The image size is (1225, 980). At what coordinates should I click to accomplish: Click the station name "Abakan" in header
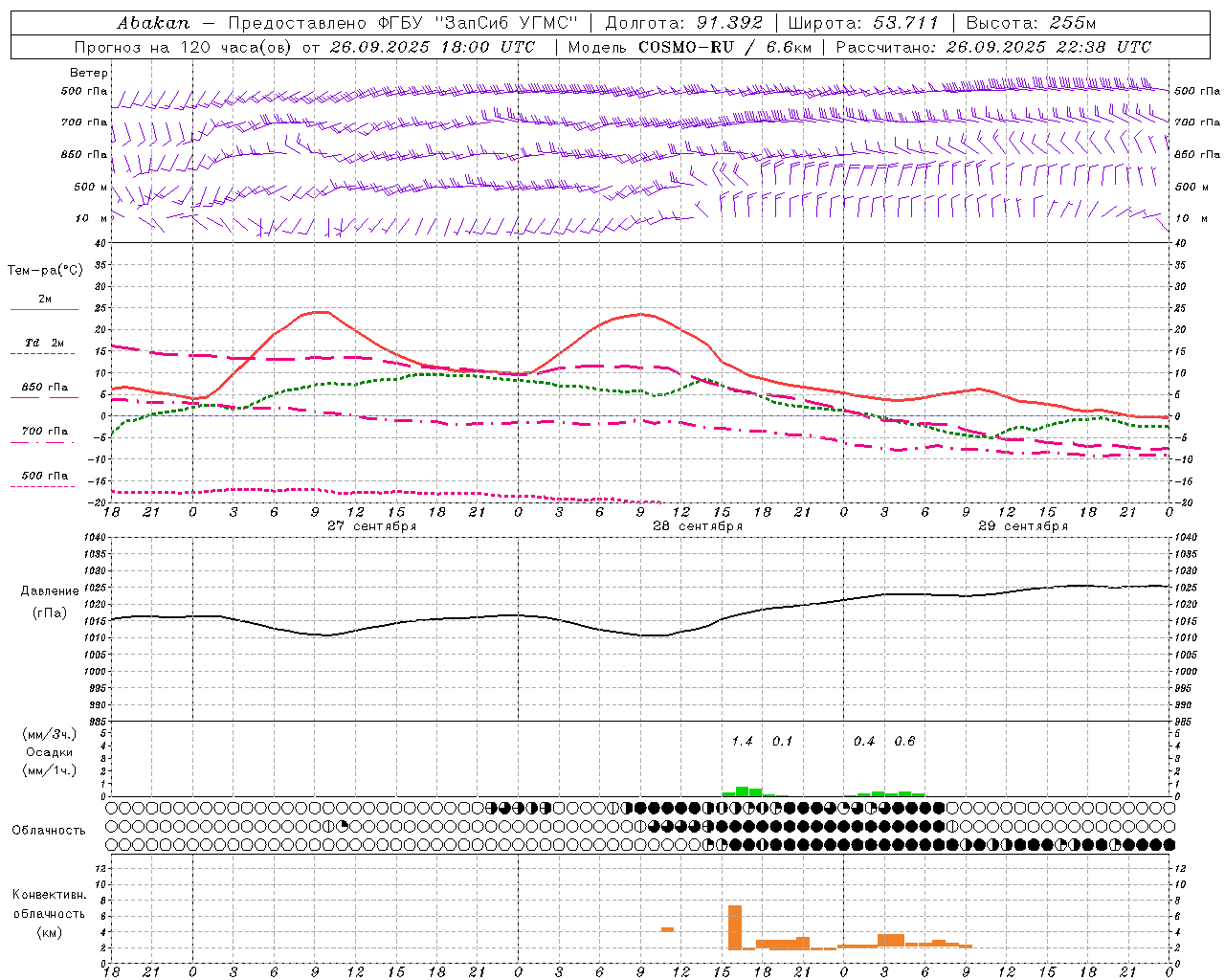click(154, 23)
